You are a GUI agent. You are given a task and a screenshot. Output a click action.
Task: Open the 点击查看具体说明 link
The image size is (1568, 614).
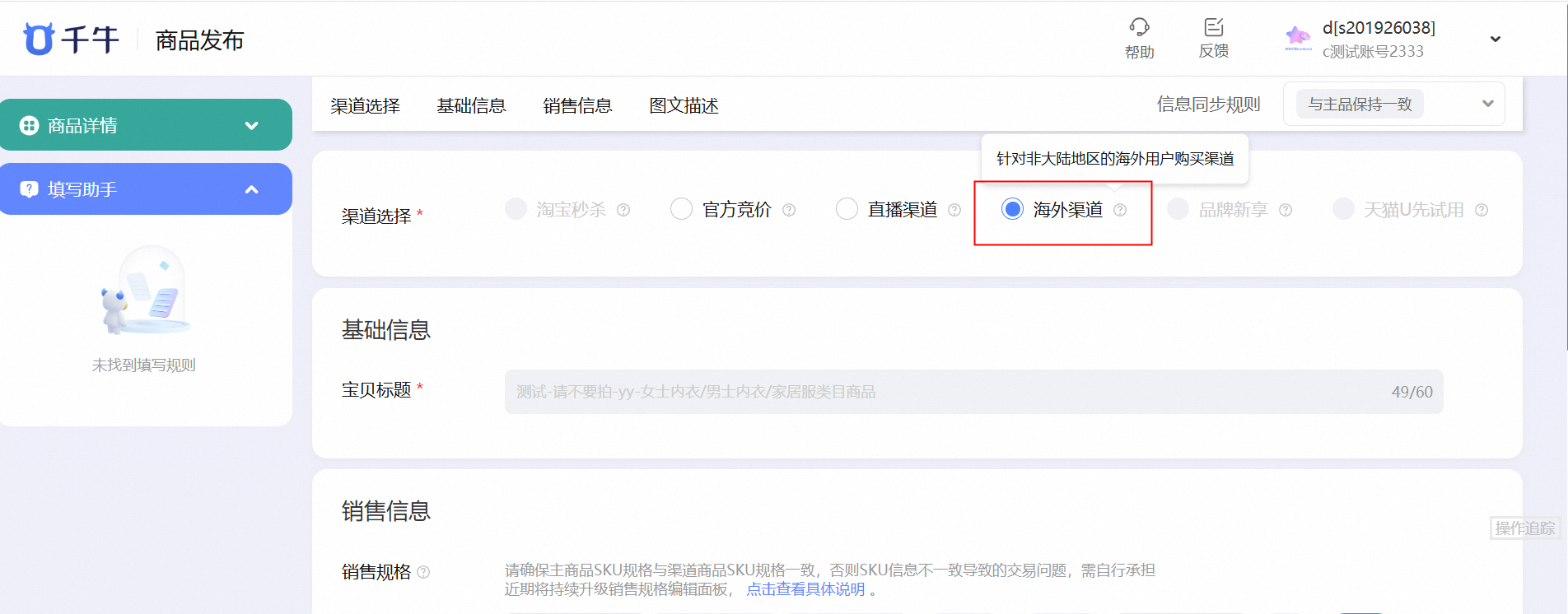click(805, 589)
